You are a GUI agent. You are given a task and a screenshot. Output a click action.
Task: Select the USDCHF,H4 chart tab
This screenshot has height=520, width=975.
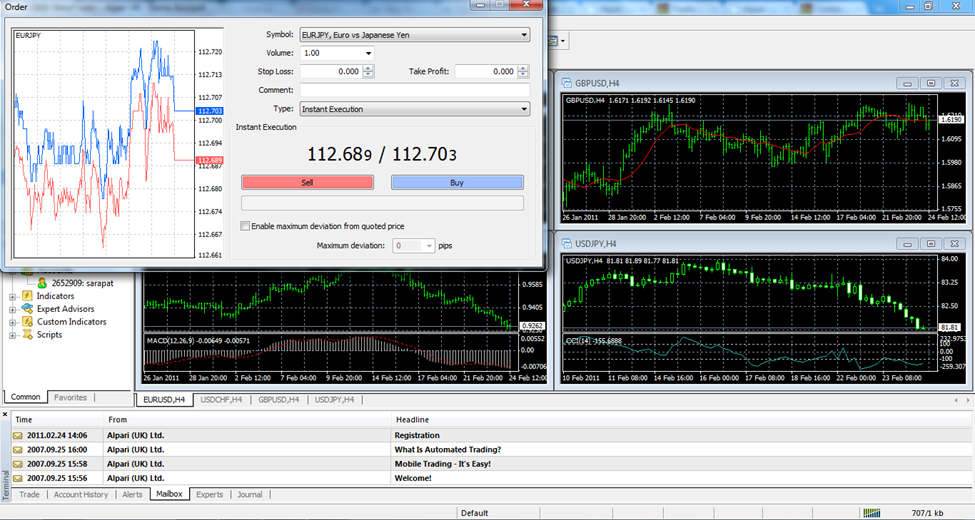[x=221, y=400]
